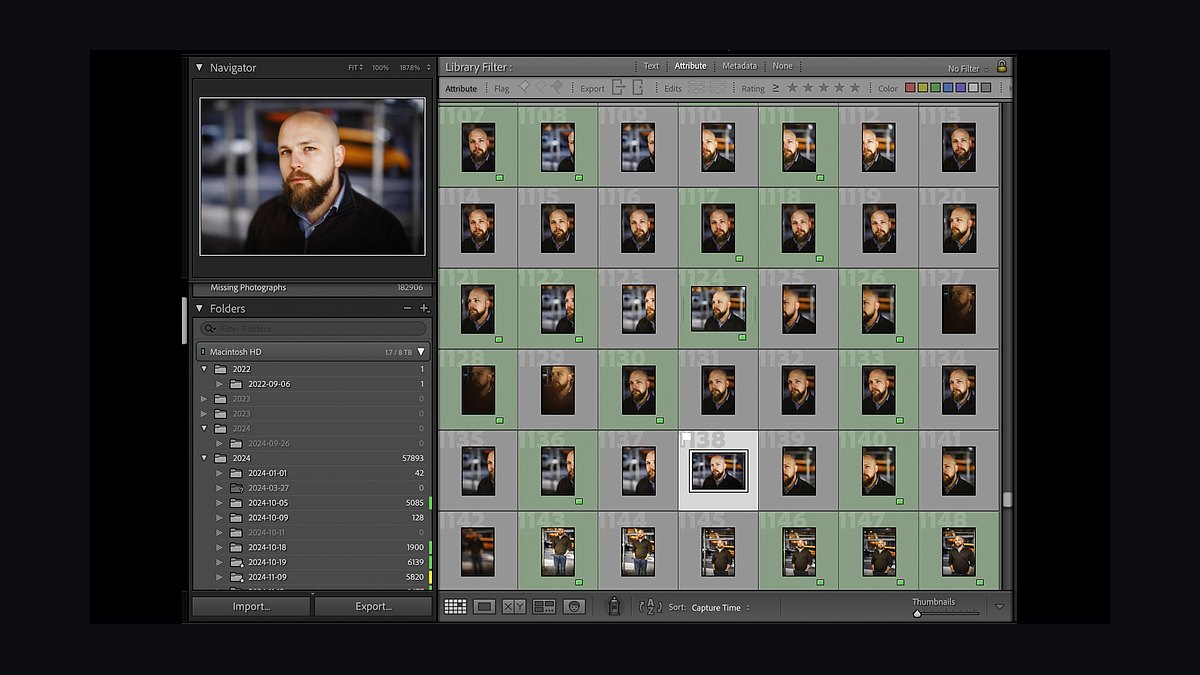Viewport: 1200px width, 675px height.
Task: Select the Attribute filter tab
Action: 690,66
